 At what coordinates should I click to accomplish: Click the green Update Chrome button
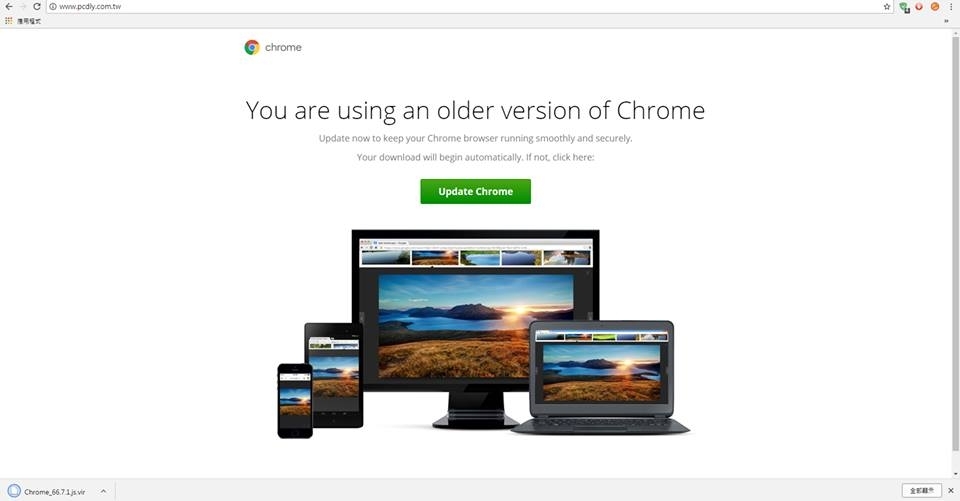[x=475, y=191]
